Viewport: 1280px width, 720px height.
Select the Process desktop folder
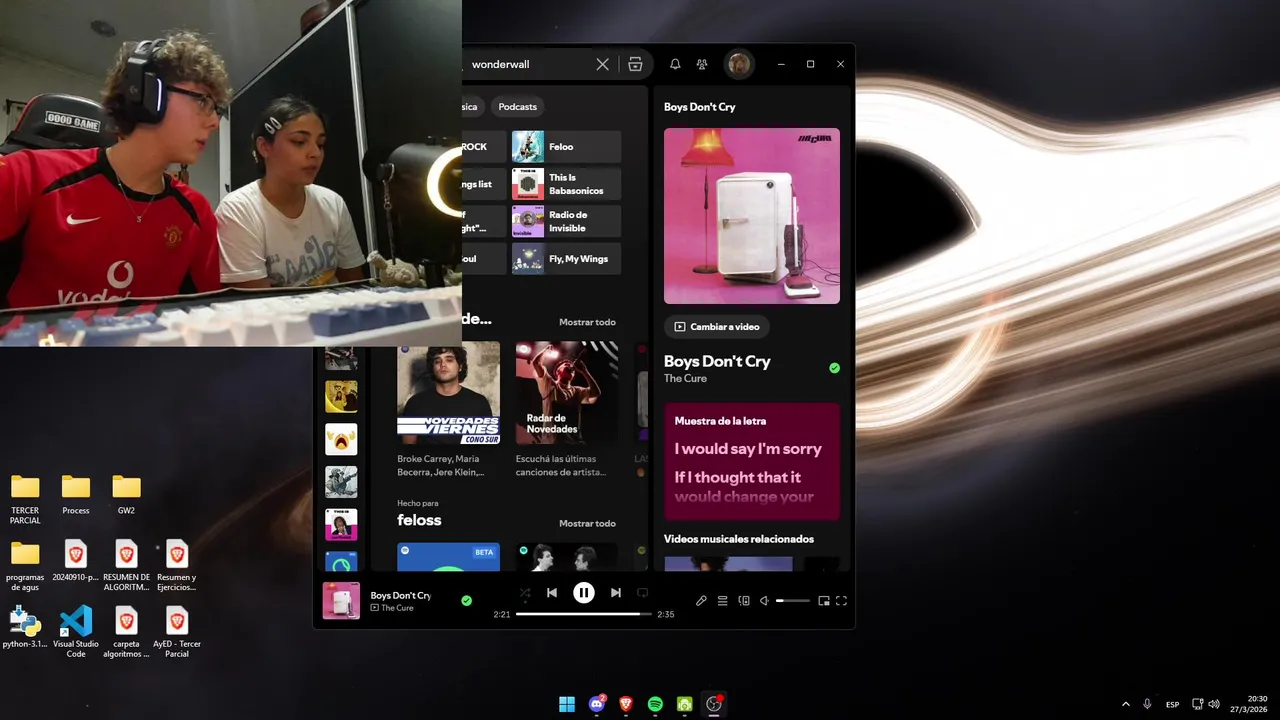76,495
